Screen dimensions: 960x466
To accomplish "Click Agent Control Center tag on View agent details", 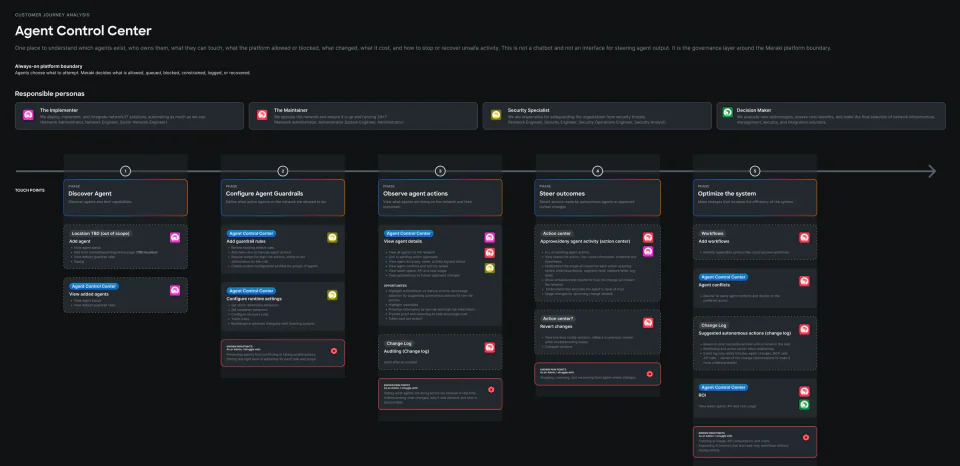I will [x=408, y=233].
